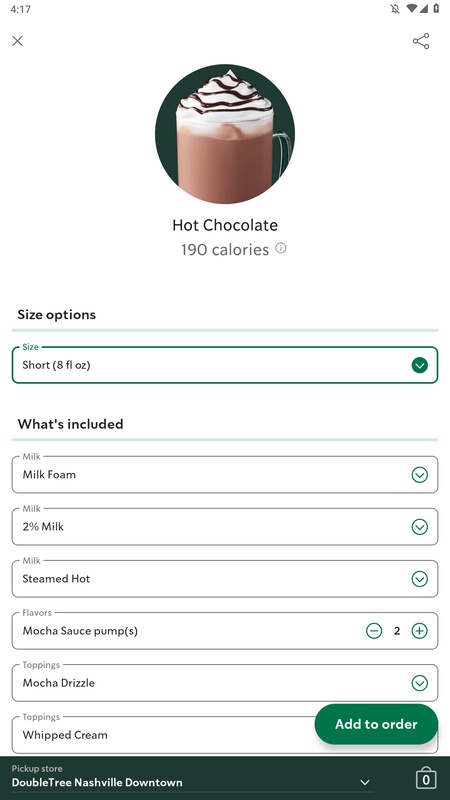
Task: Expand the pickup store chevron
Action: click(x=365, y=782)
